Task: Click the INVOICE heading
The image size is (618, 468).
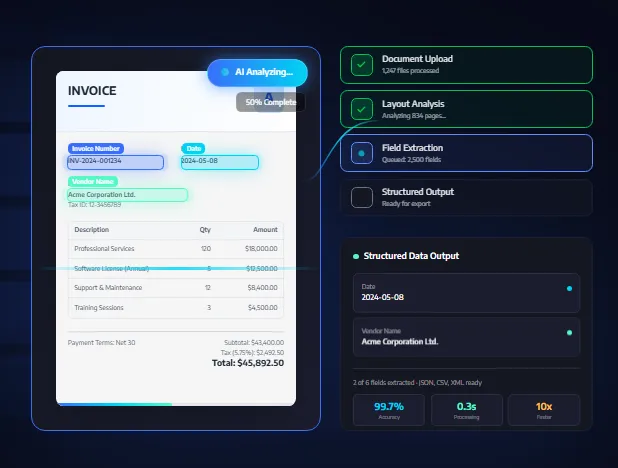Action: (x=92, y=91)
